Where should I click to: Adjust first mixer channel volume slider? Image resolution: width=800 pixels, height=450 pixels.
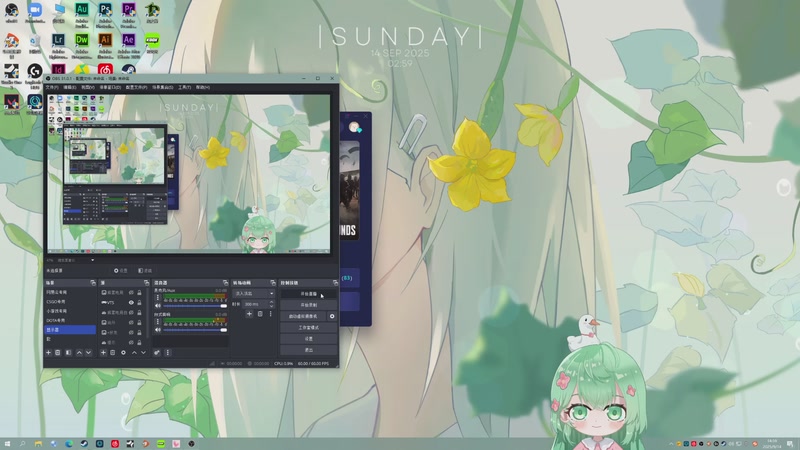[x=195, y=306]
